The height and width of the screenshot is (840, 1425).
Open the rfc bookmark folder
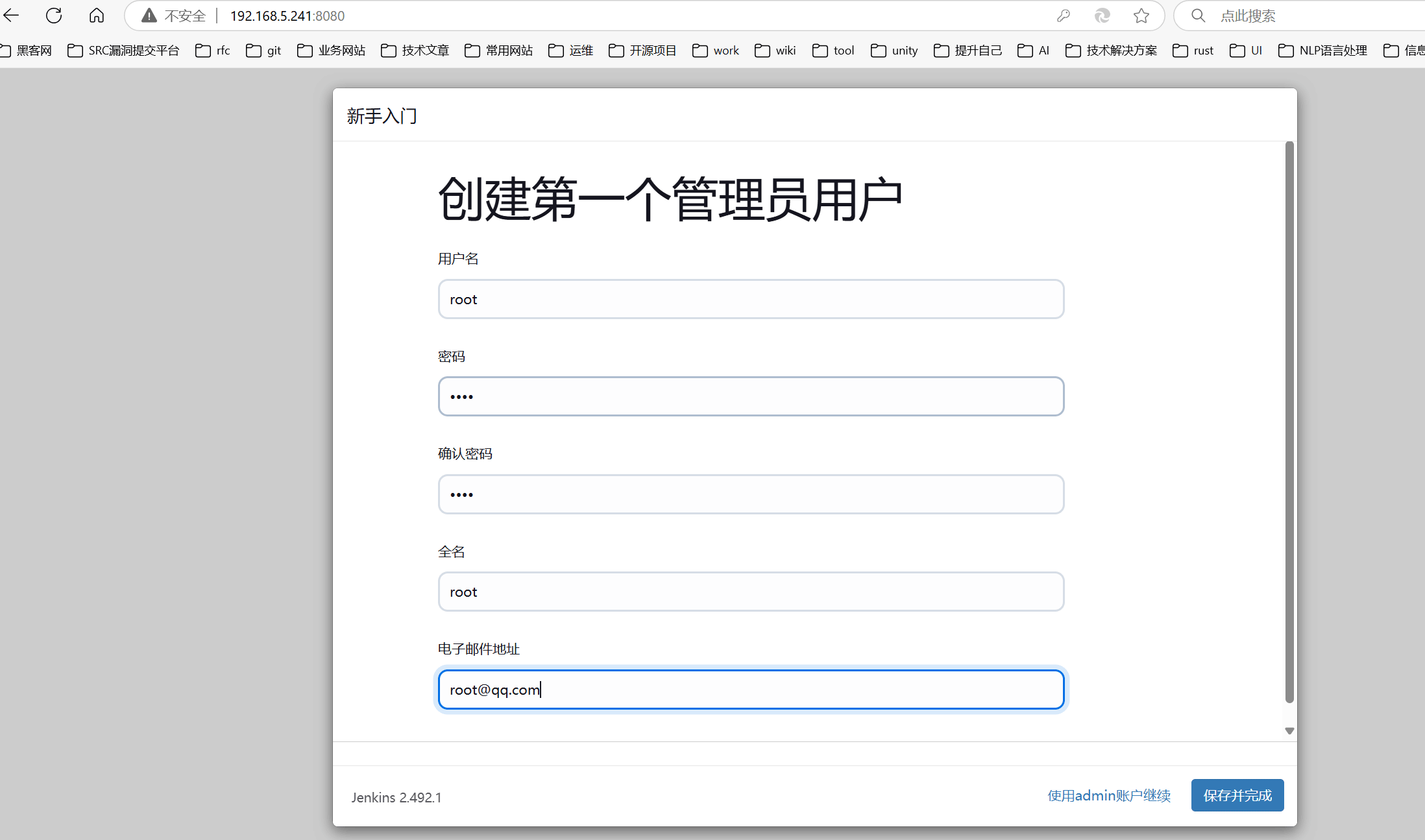pyautogui.click(x=213, y=51)
